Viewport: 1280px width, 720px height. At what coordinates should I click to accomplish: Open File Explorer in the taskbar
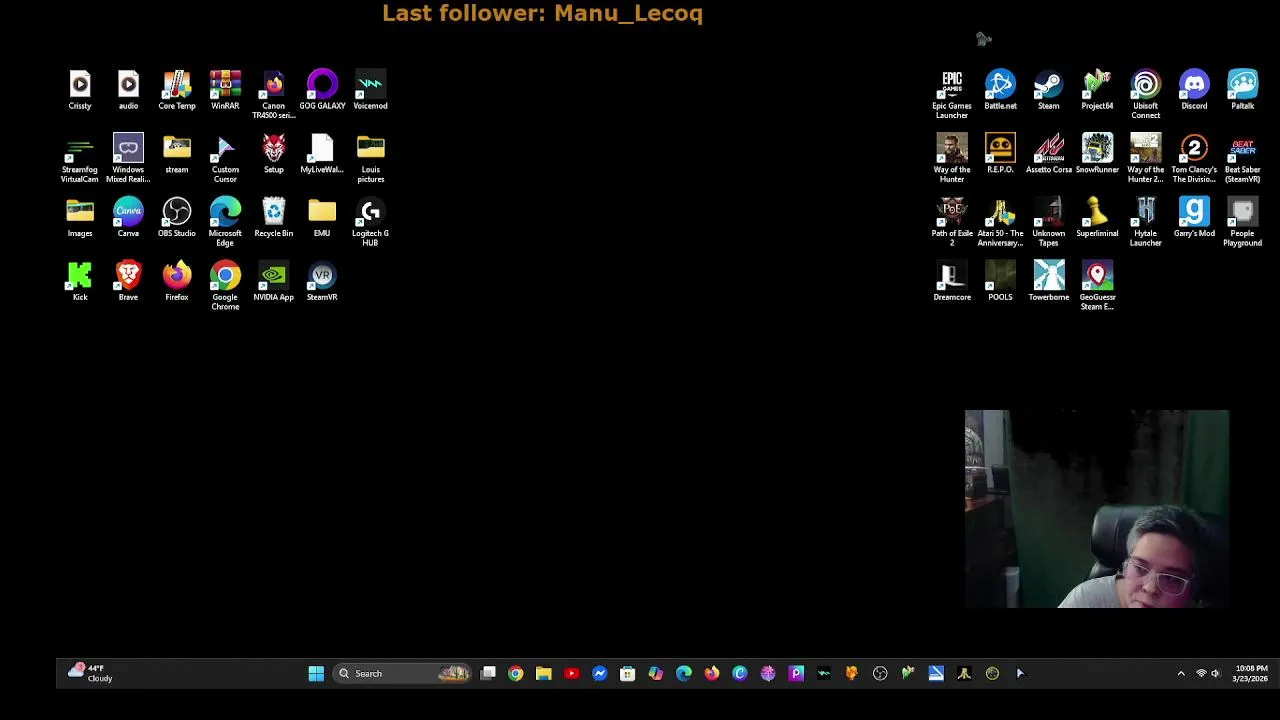pos(543,674)
